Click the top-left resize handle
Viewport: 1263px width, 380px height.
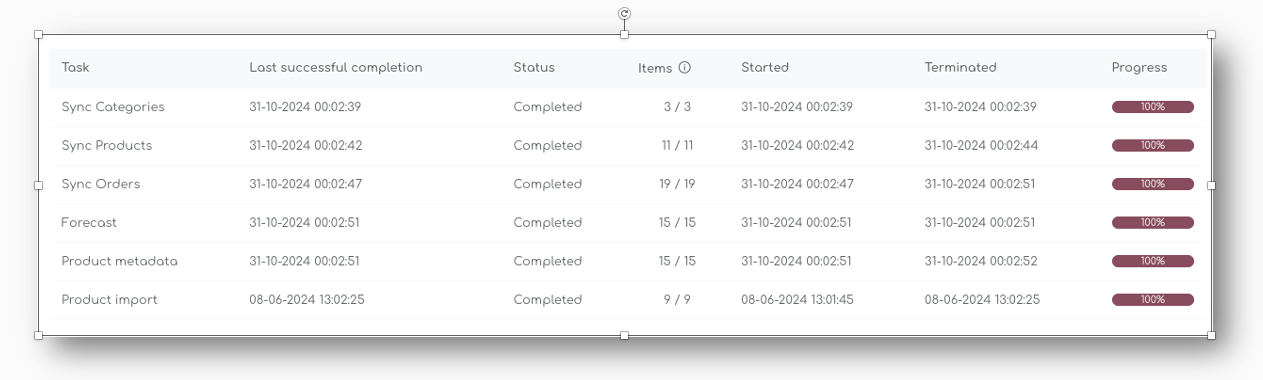point(39,34)
